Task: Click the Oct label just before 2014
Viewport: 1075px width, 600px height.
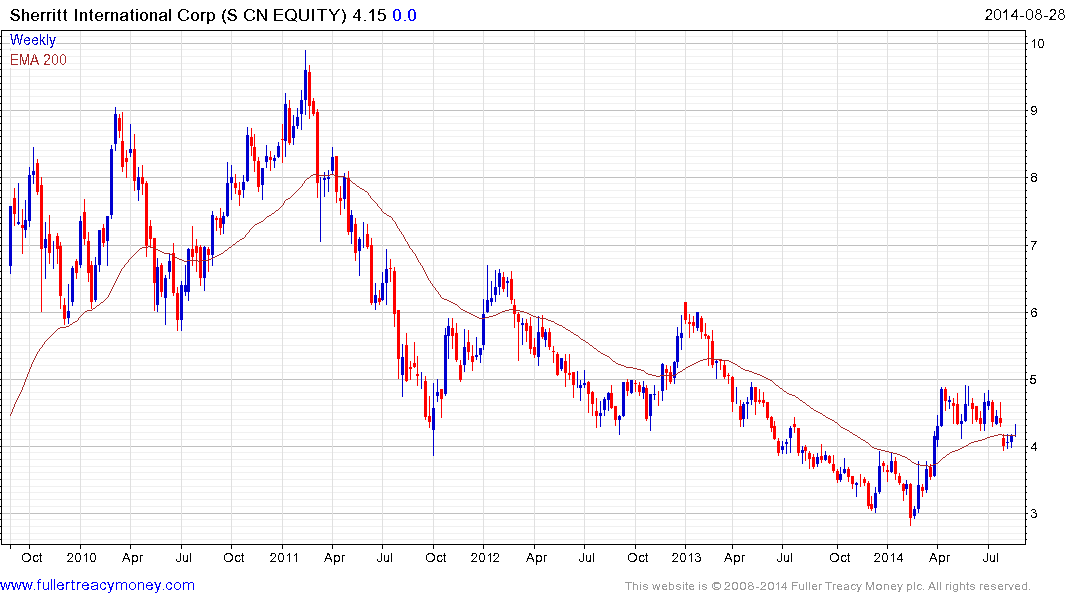Action: click(839, 557)
